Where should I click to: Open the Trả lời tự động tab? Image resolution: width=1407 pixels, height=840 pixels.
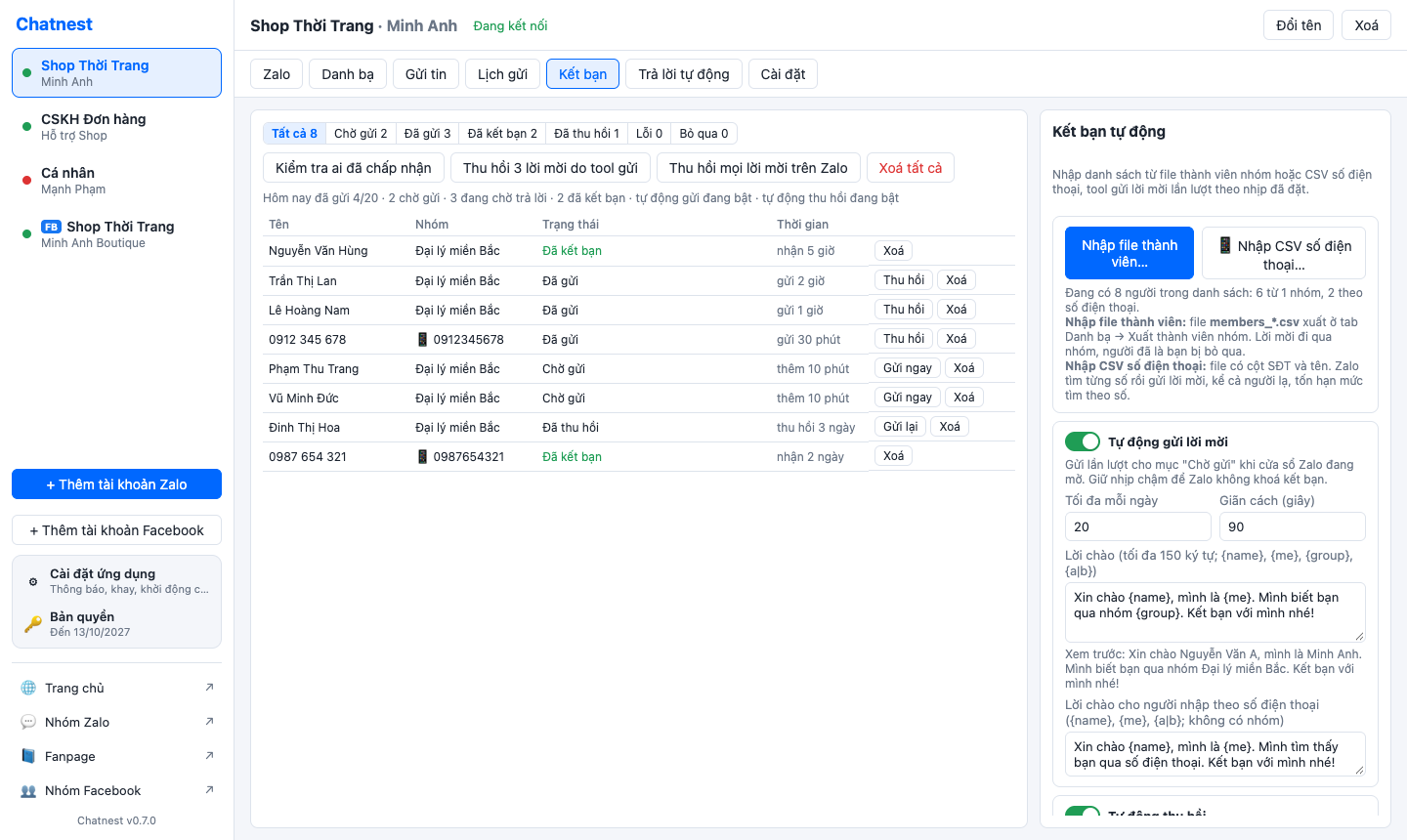[684, 74]
